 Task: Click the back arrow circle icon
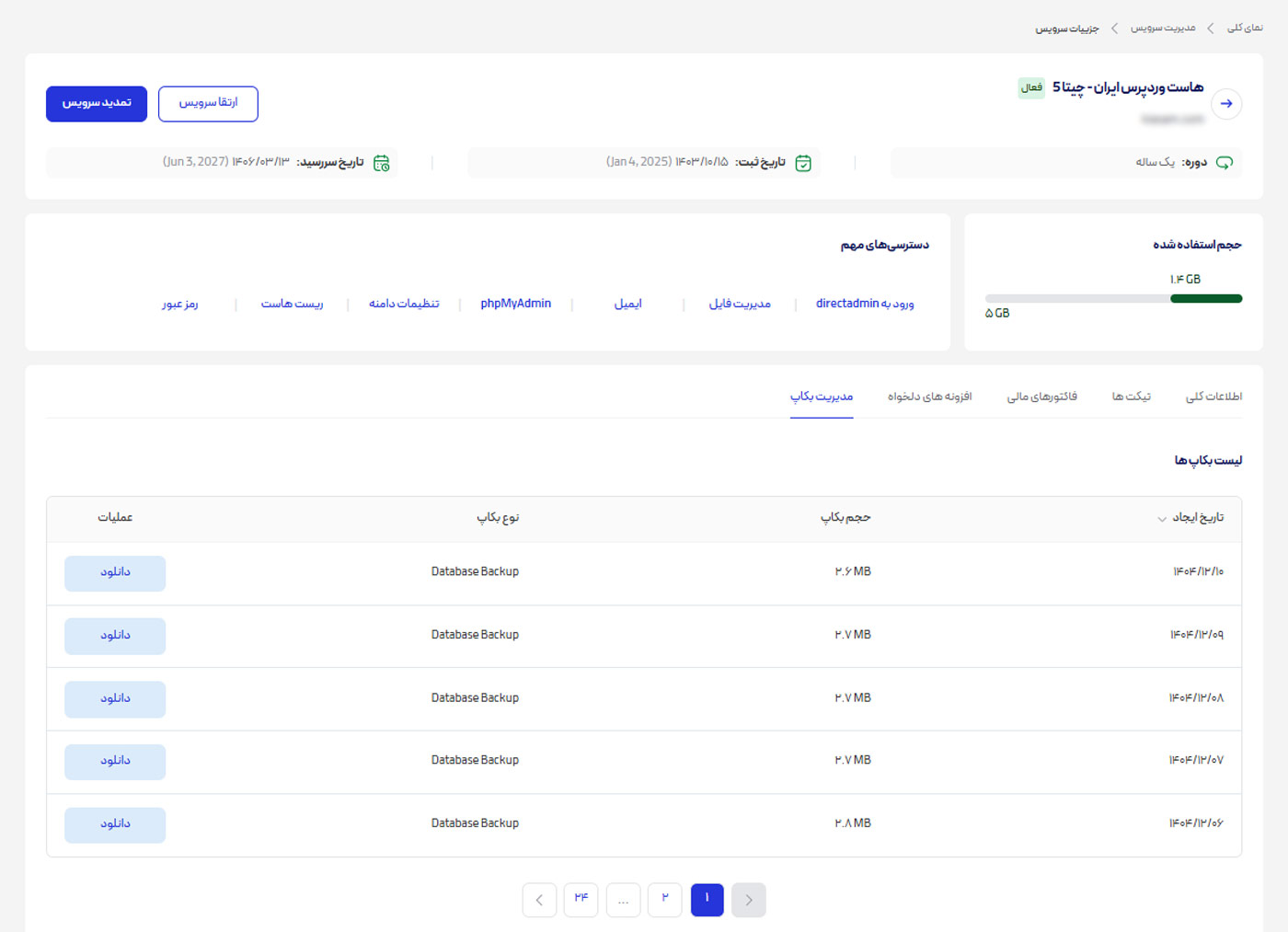(x=1226, y=103)
